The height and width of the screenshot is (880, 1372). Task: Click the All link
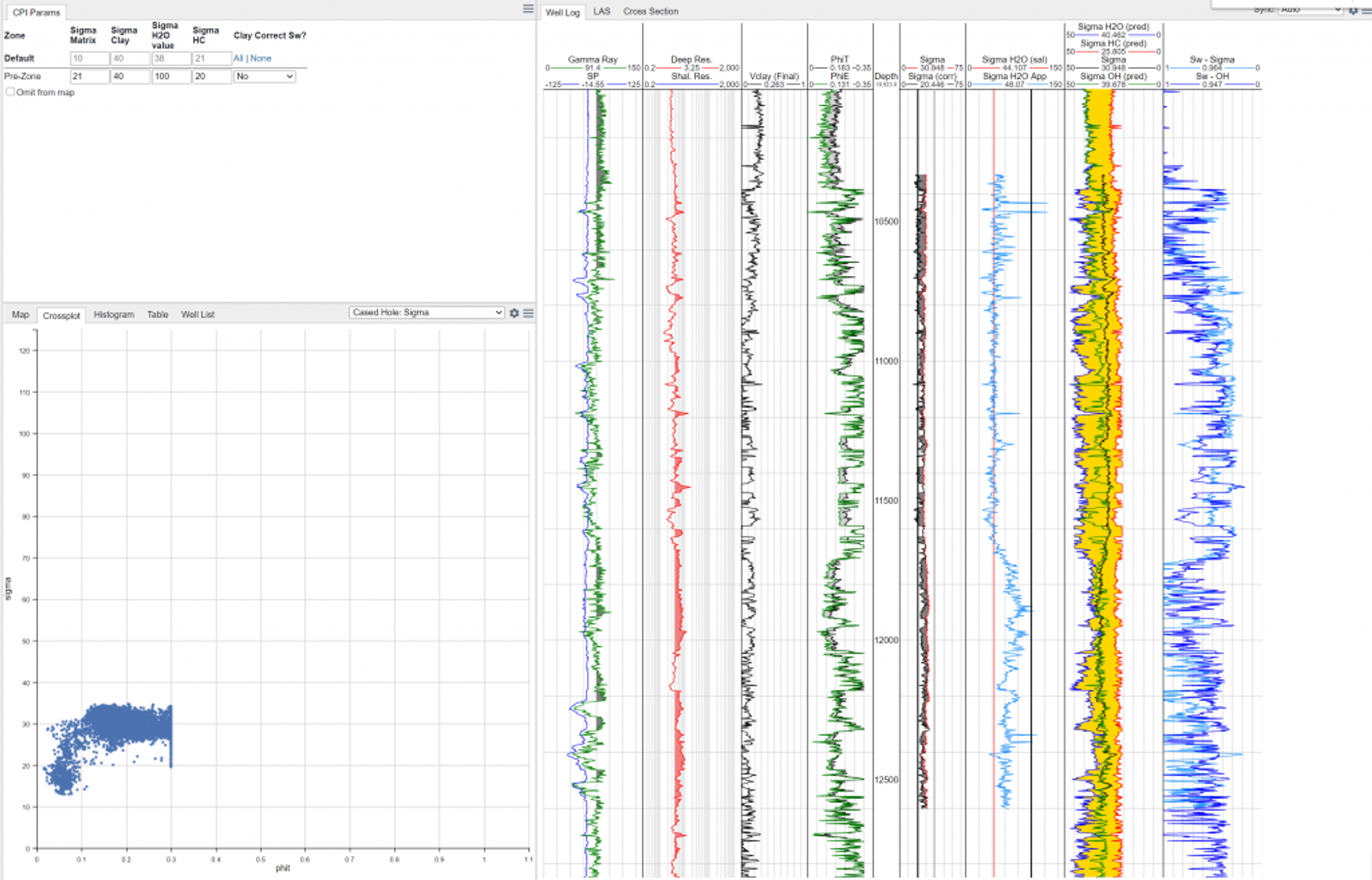coord(238,58)
